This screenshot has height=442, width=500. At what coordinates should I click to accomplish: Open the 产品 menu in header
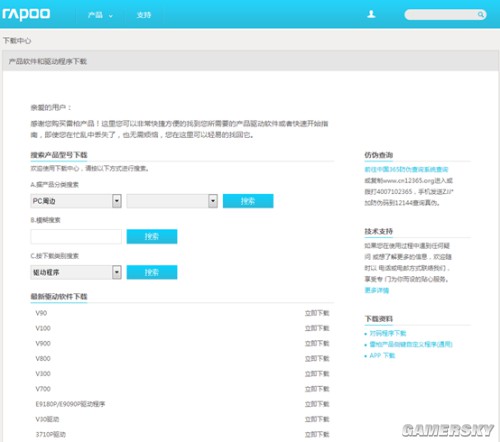[x=100, y=15]
